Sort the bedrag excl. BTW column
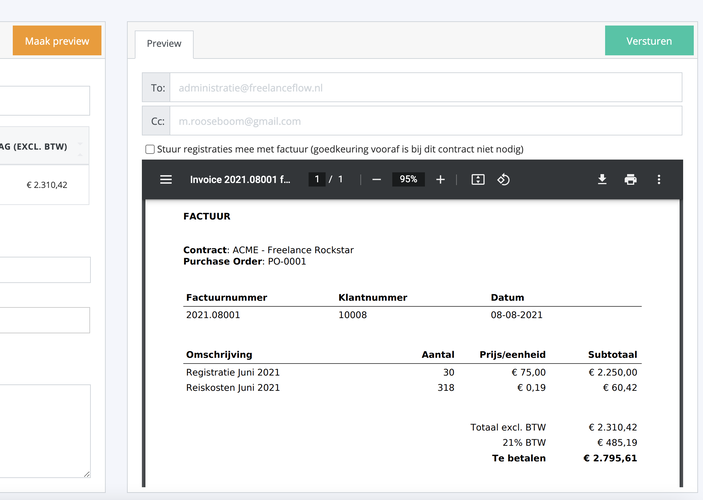703x500 pixels. click(80, 147)
